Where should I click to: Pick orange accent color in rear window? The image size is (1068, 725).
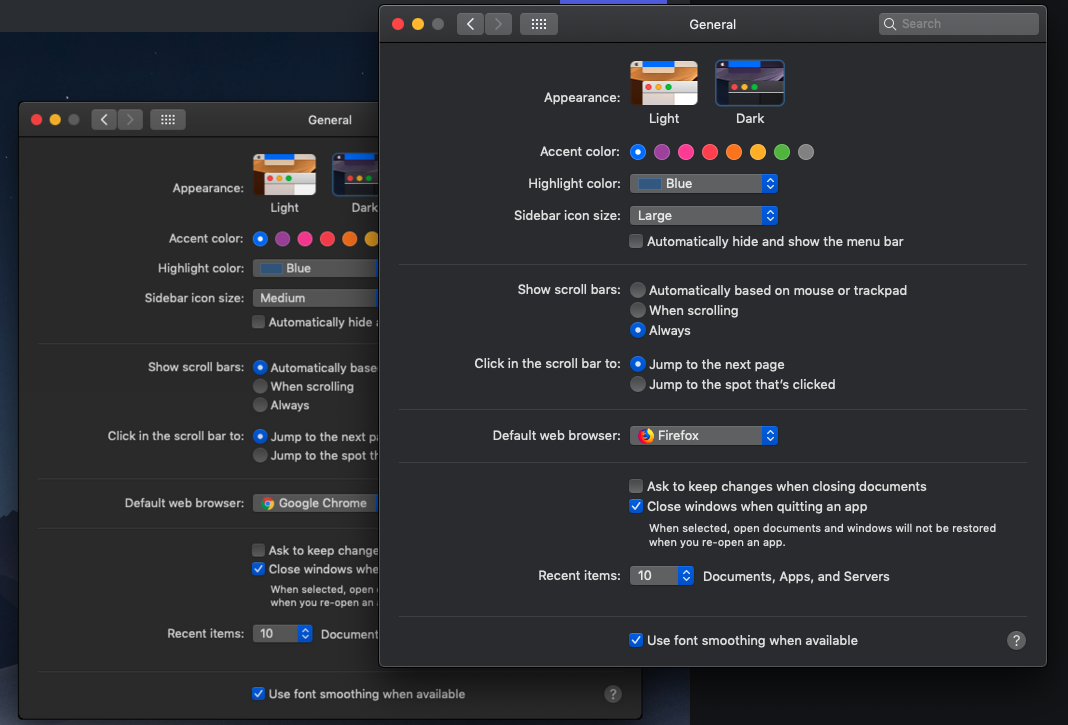pyautogui.click(x=349, y=238)
